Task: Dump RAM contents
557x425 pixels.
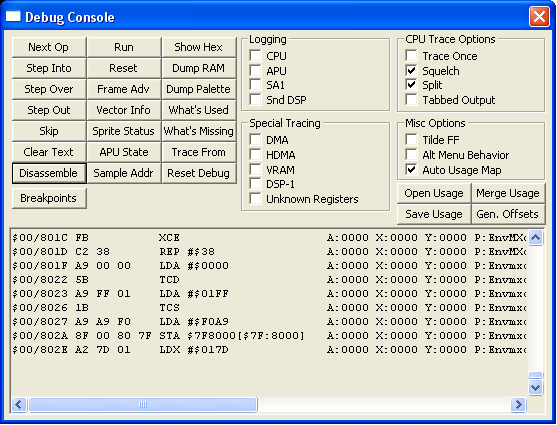Action: point(199,68)
